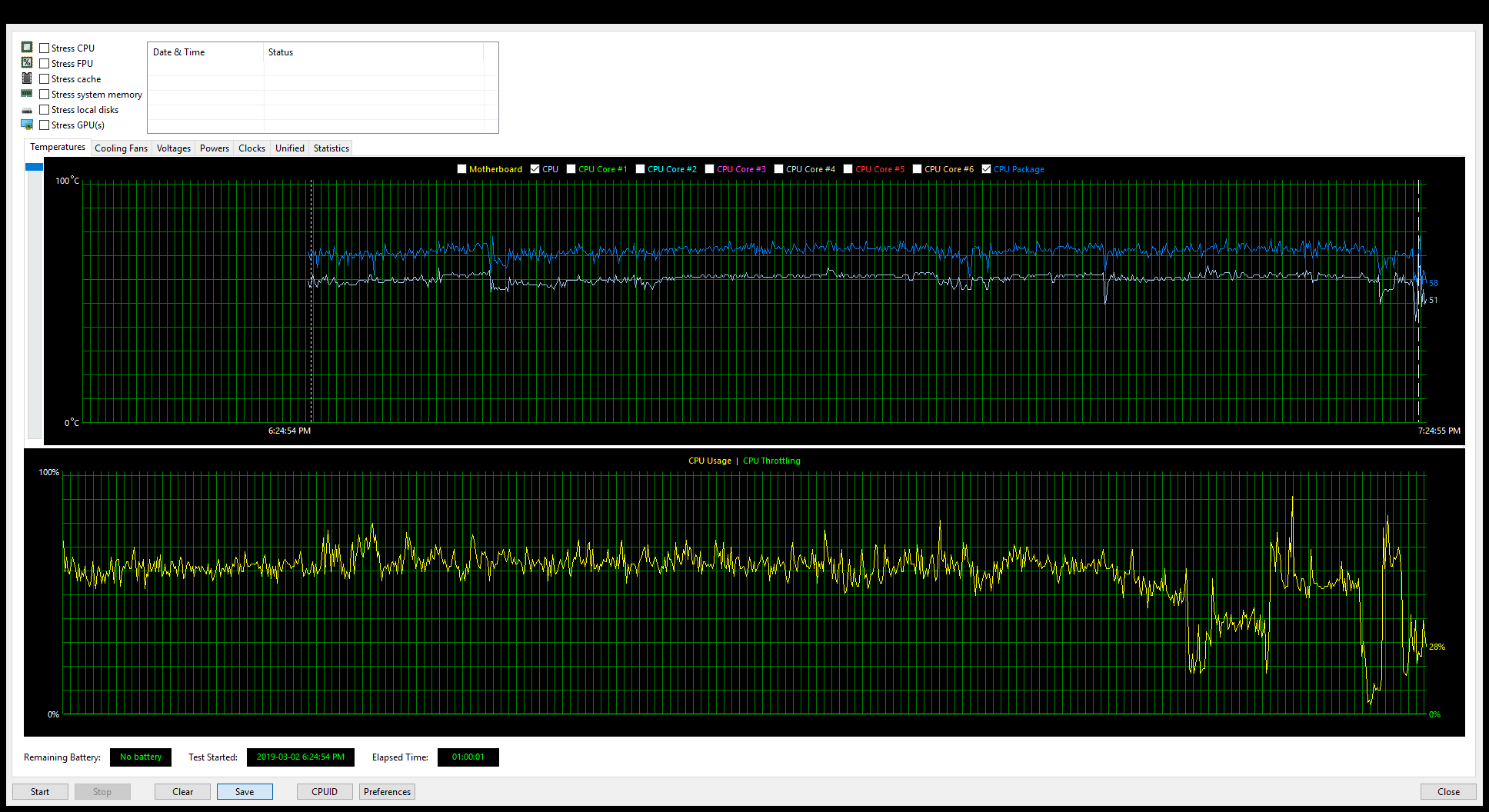The image size is (1489, 812).
Task: Click the Stress cache icon
Action: (x=27, y=78)
